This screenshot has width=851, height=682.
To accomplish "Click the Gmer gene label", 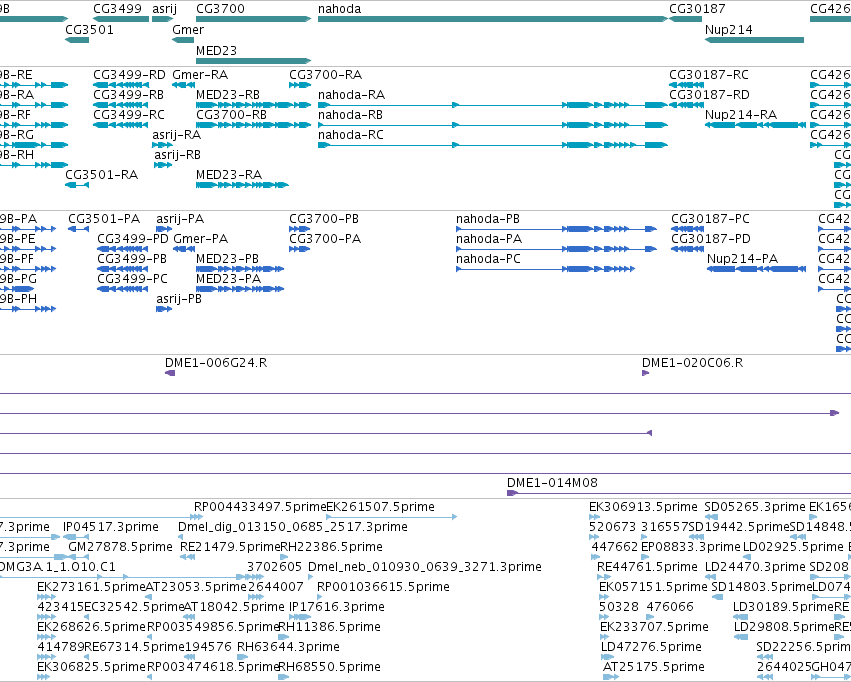I will click(x=188, y=30).
